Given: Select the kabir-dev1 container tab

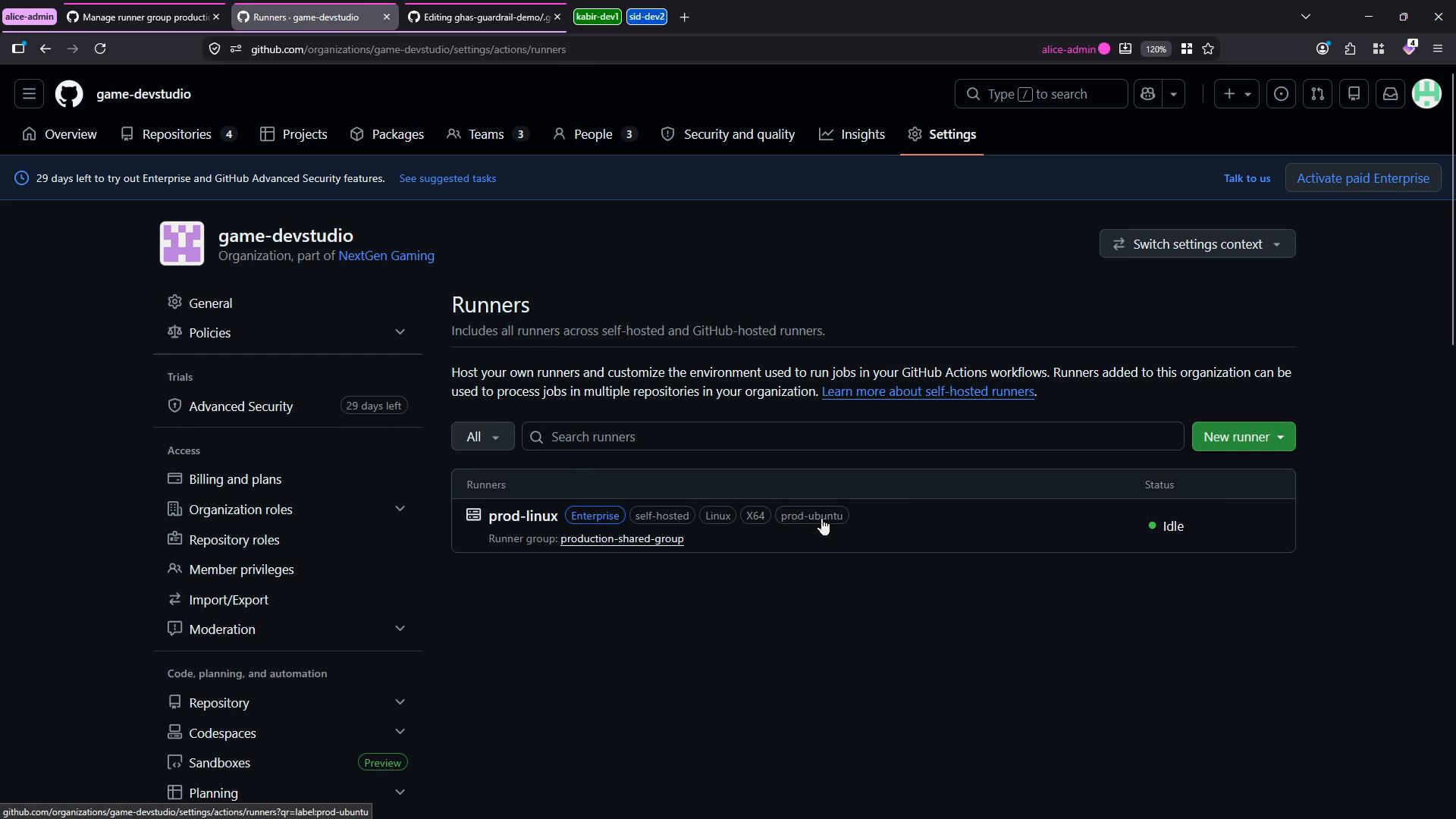Looking at the screenshot, I should click(598, 17).
